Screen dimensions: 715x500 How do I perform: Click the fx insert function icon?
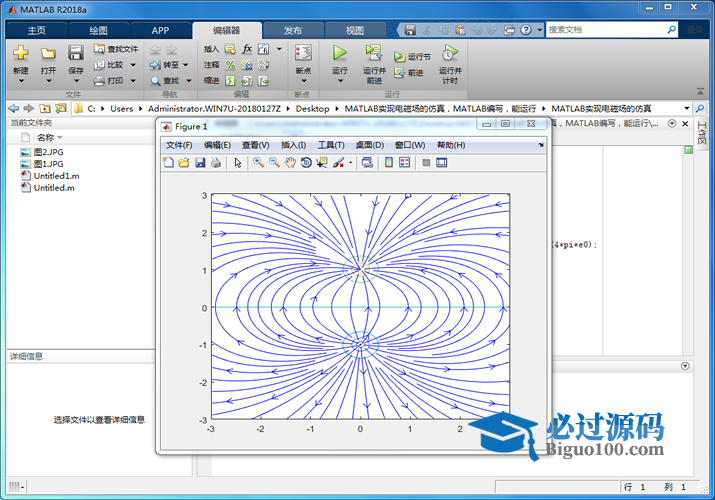pos(247,49)
